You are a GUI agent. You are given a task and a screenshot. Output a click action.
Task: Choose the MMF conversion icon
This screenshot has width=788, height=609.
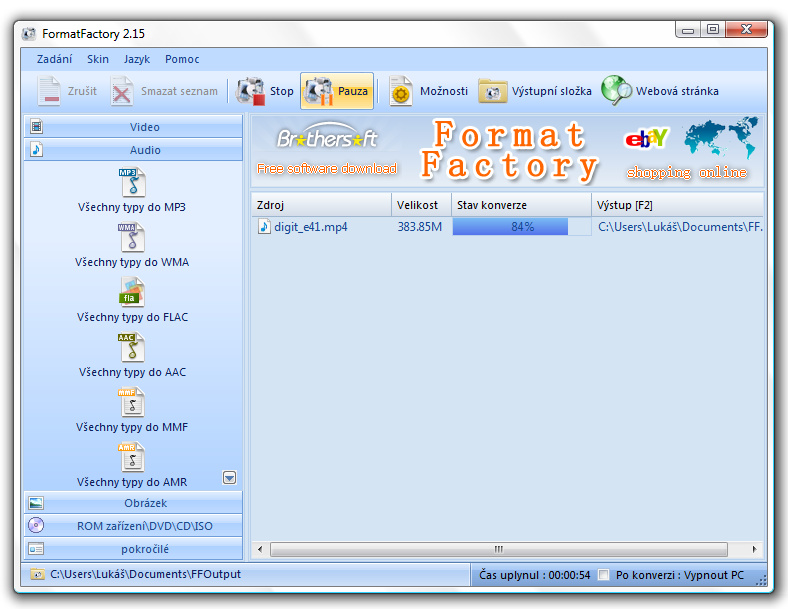pyautogui.click(x=133, y=402)
